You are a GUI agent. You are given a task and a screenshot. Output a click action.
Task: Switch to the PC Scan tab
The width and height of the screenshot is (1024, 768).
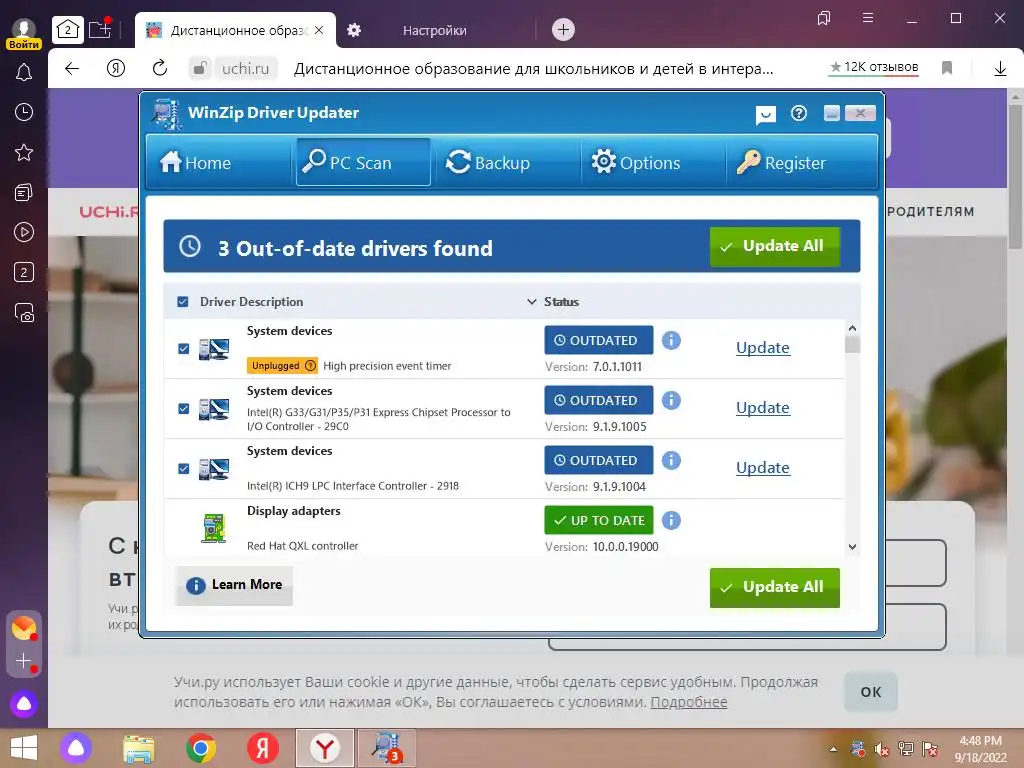(363, 162)
